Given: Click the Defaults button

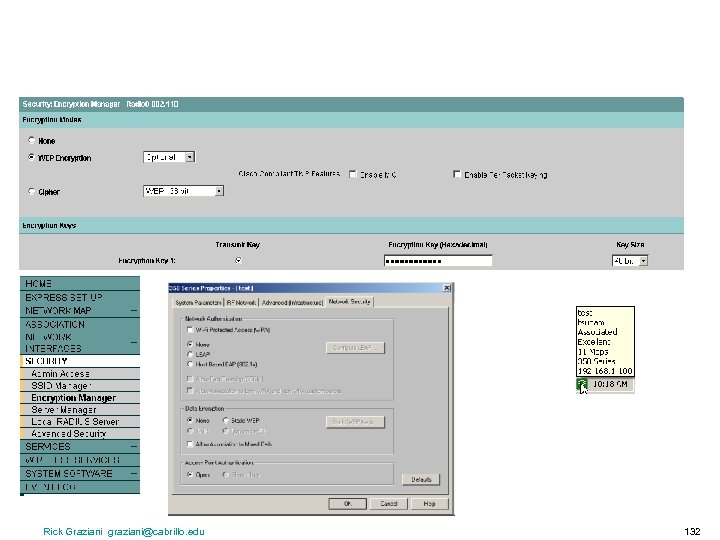Looking at the screenshot, I should click(421, 479).
